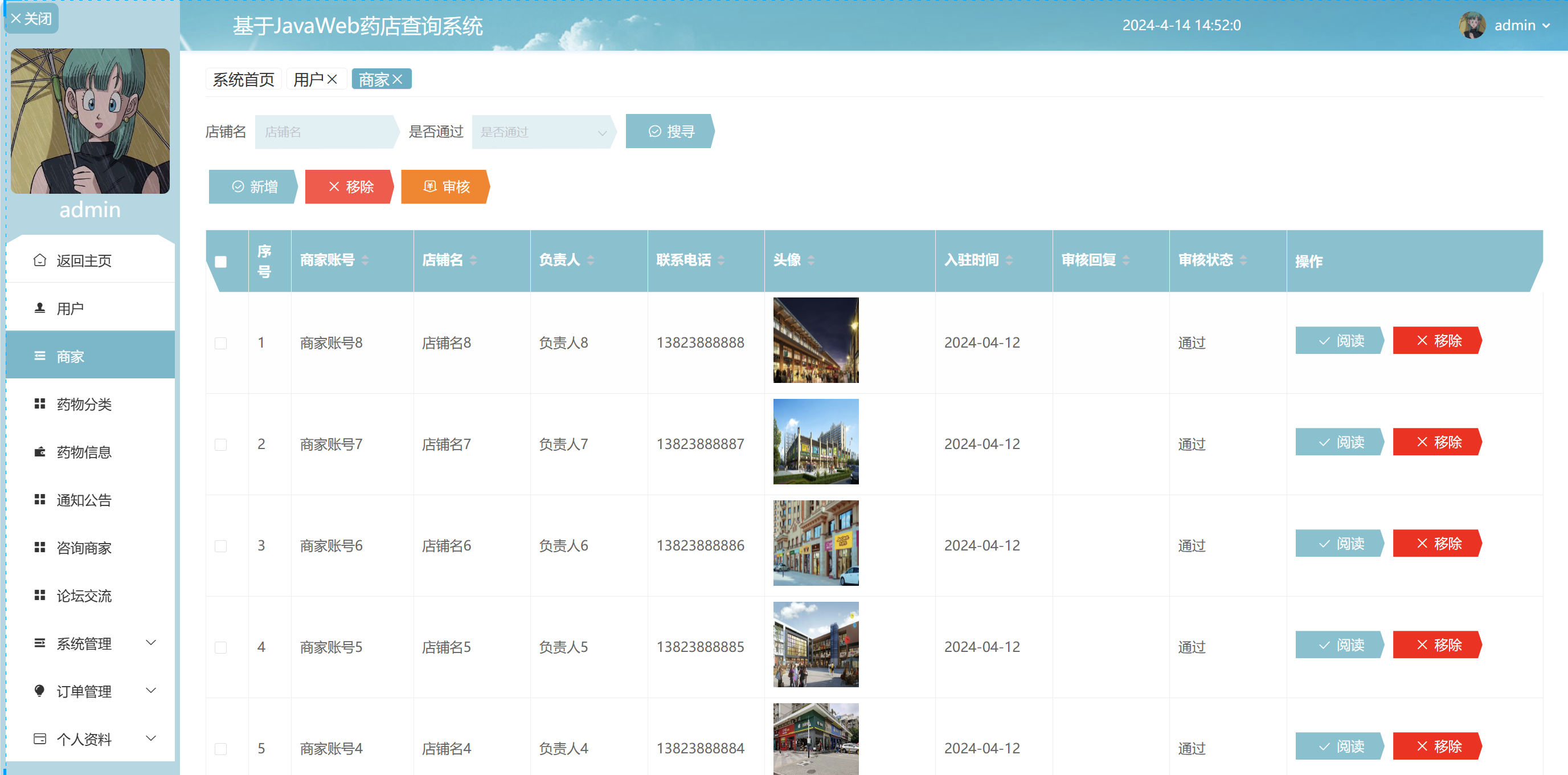The image size is (1568, 775).
Task: Click the grid icon next to 药物分类
Action: [39, 403]
